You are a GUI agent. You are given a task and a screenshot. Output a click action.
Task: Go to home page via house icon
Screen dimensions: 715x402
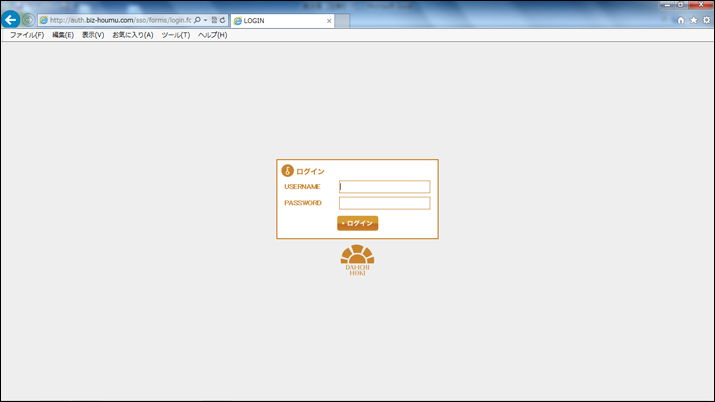(681, 20)
